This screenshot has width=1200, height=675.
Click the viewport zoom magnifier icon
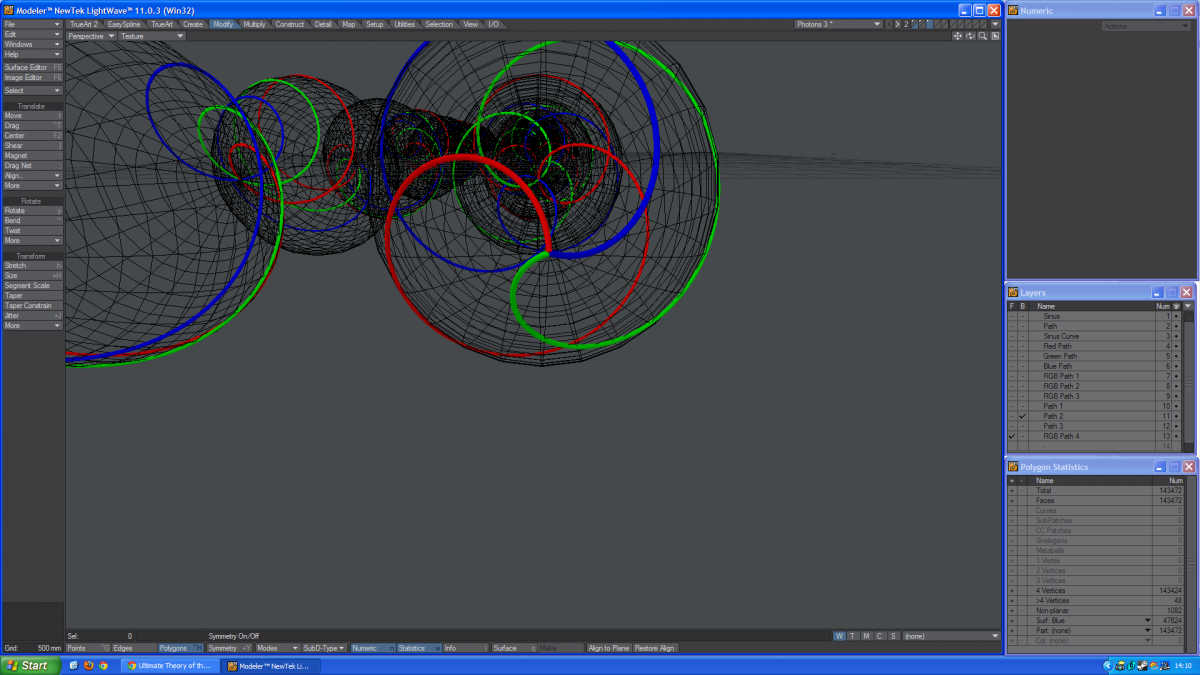click(983, 36)
